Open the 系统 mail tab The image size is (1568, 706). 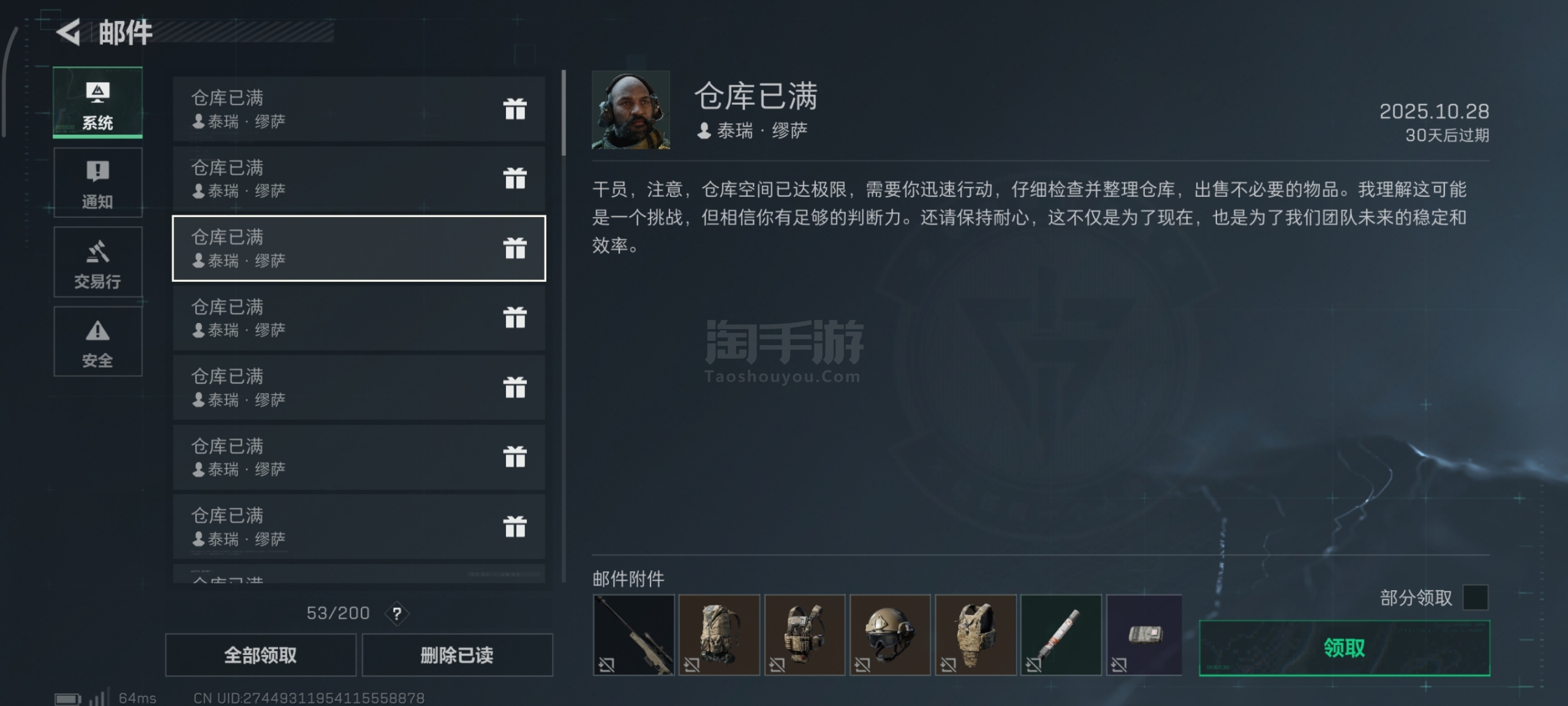(98, 103)
